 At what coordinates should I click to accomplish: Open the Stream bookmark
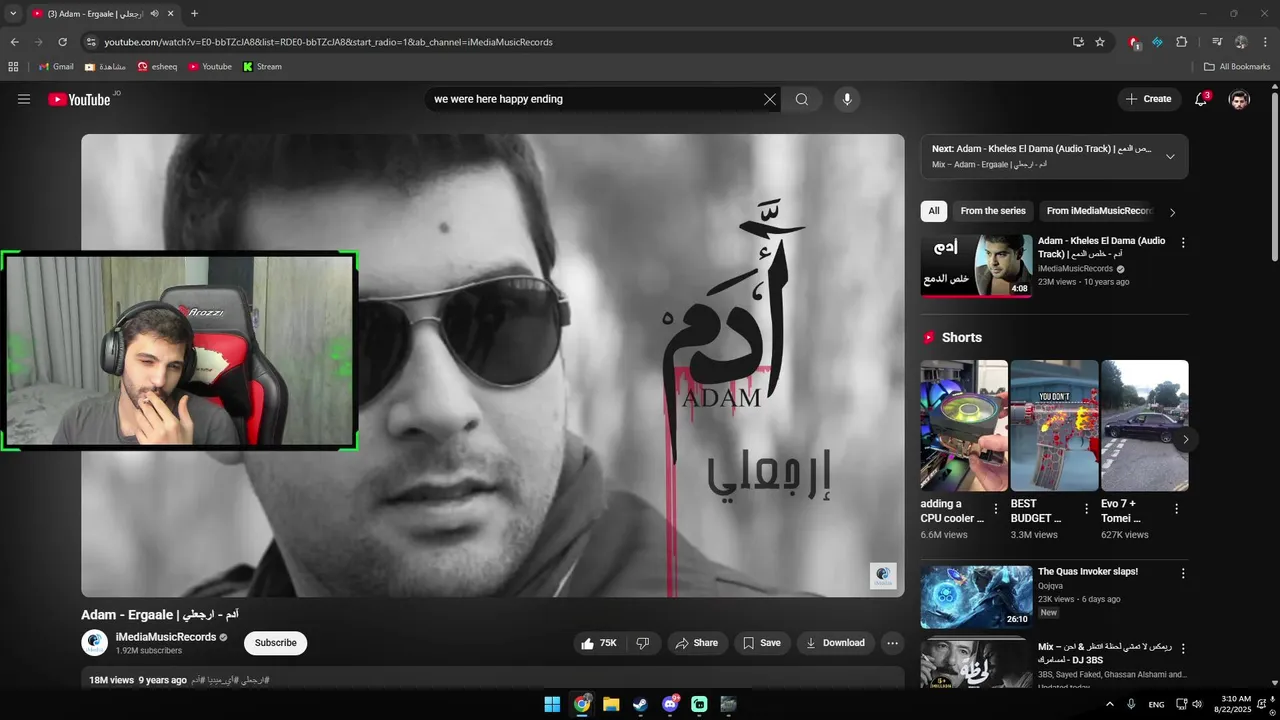[x=262, y=67]
